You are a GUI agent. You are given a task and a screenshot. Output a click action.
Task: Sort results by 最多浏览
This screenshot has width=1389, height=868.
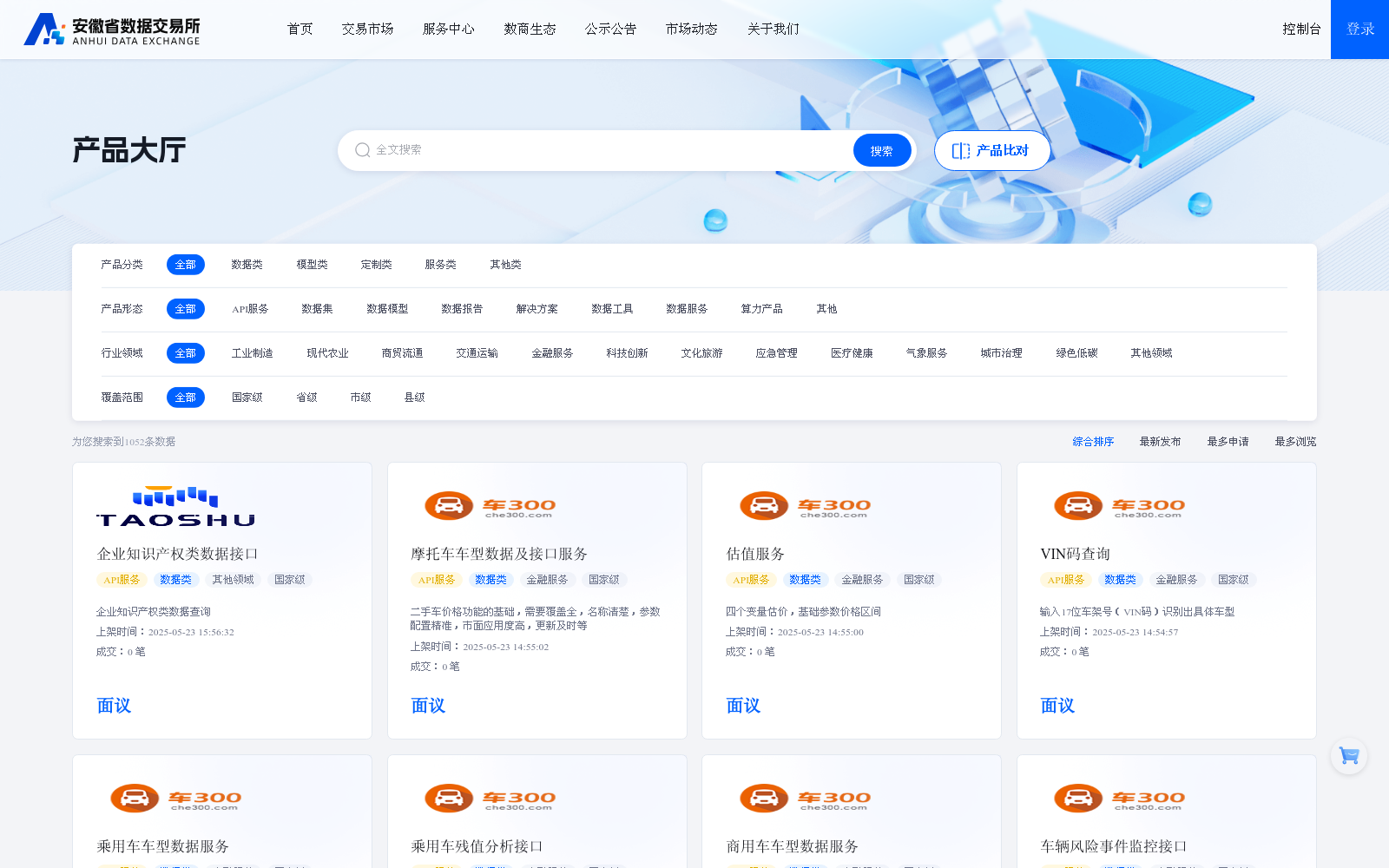coord(1295,442)
